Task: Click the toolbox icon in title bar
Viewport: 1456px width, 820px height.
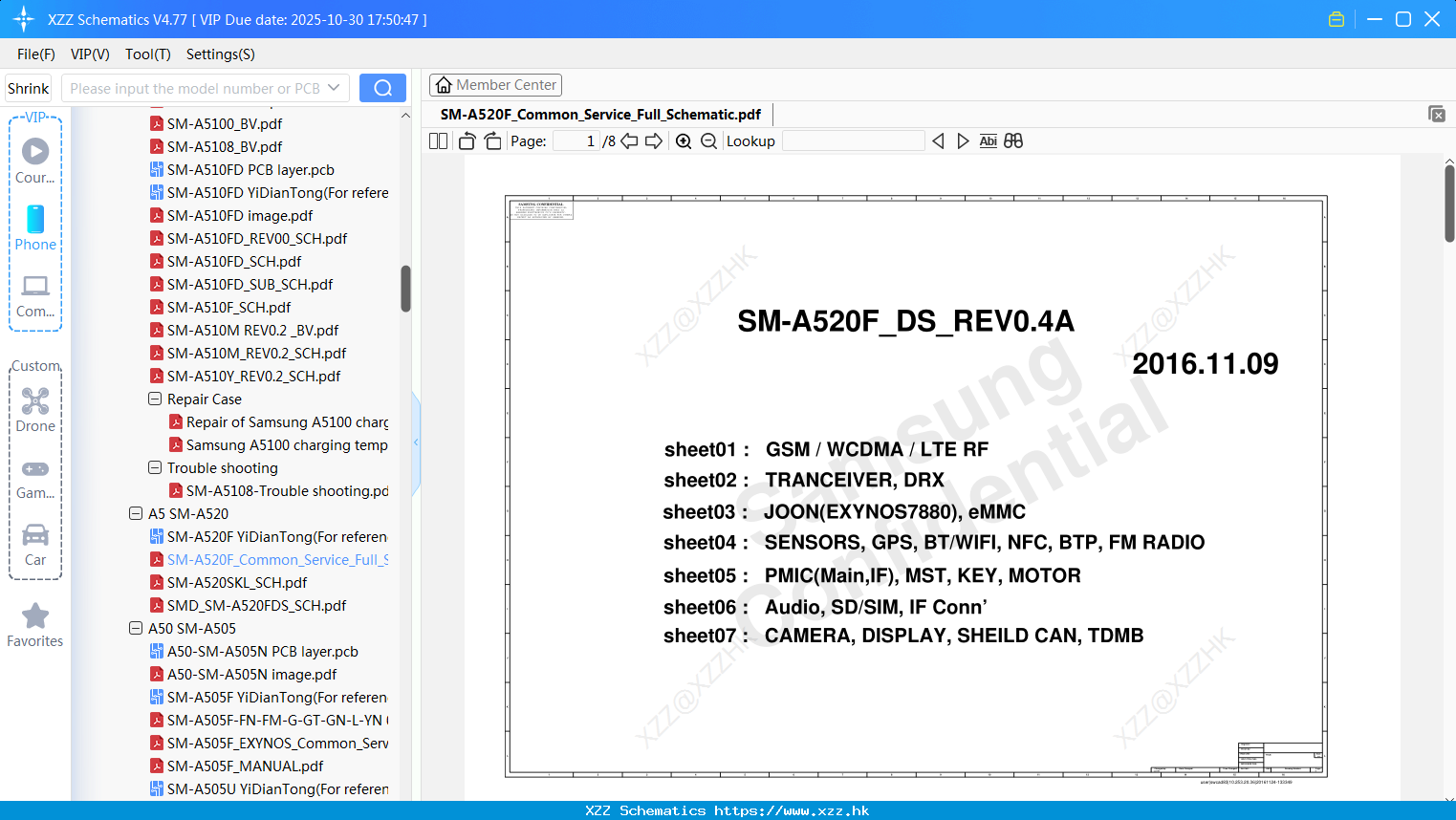Action: click(1336, 19)
